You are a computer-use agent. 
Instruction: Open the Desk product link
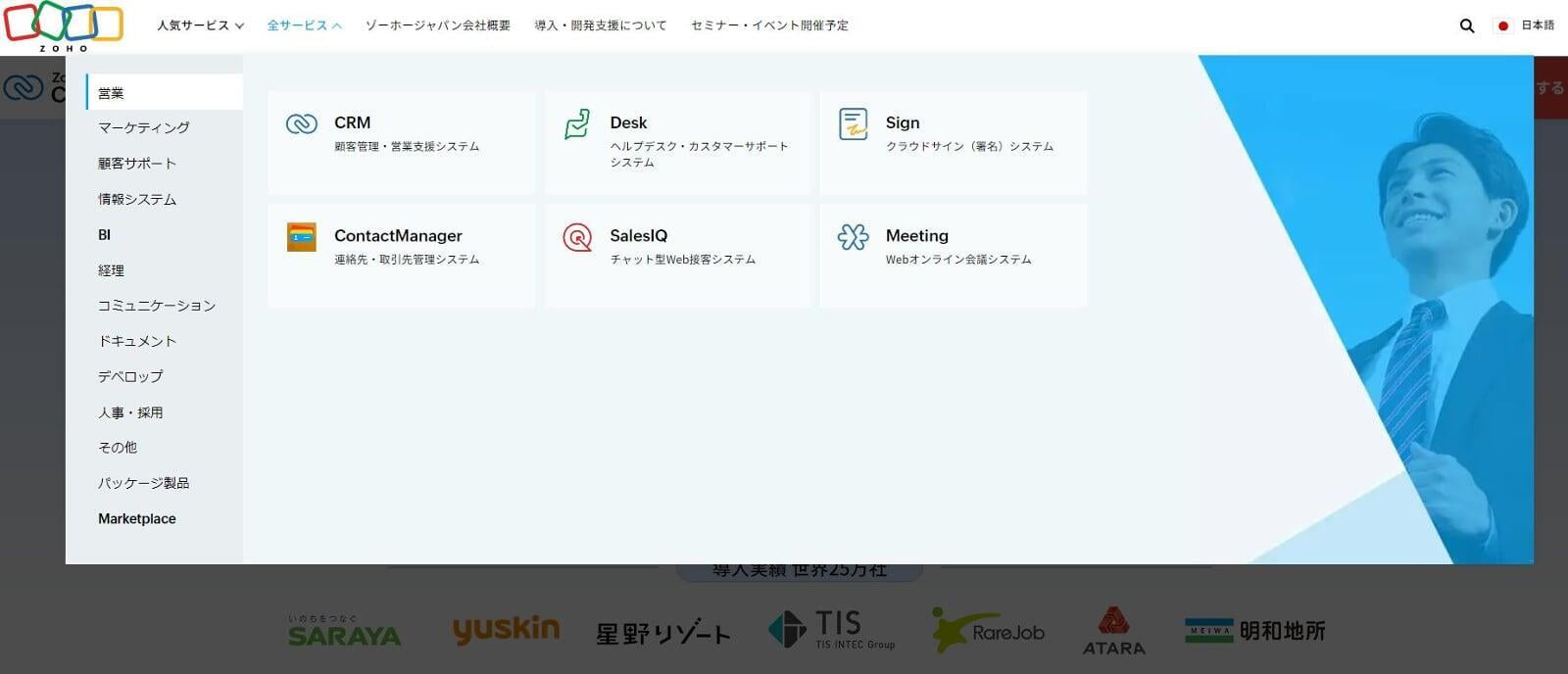[628, 122]
